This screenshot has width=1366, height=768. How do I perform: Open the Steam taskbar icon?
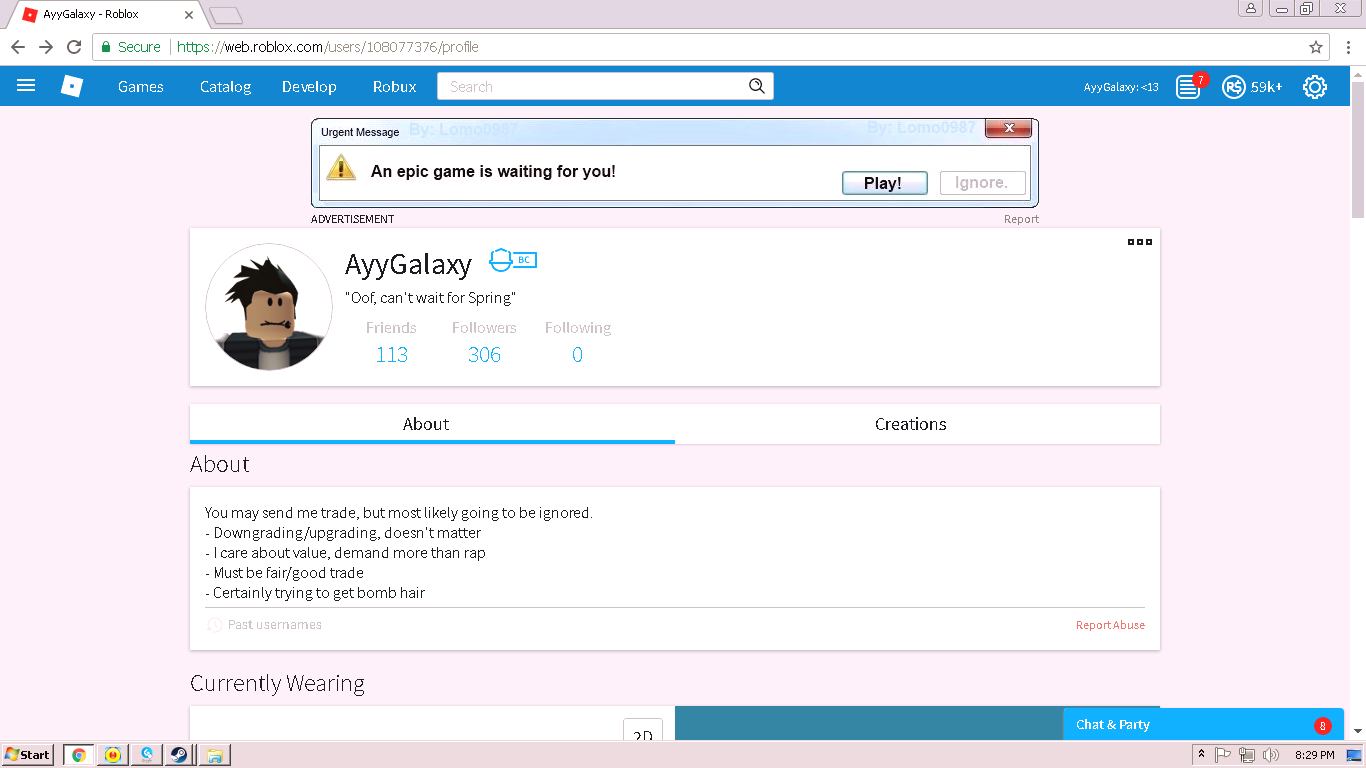[178, 755]
